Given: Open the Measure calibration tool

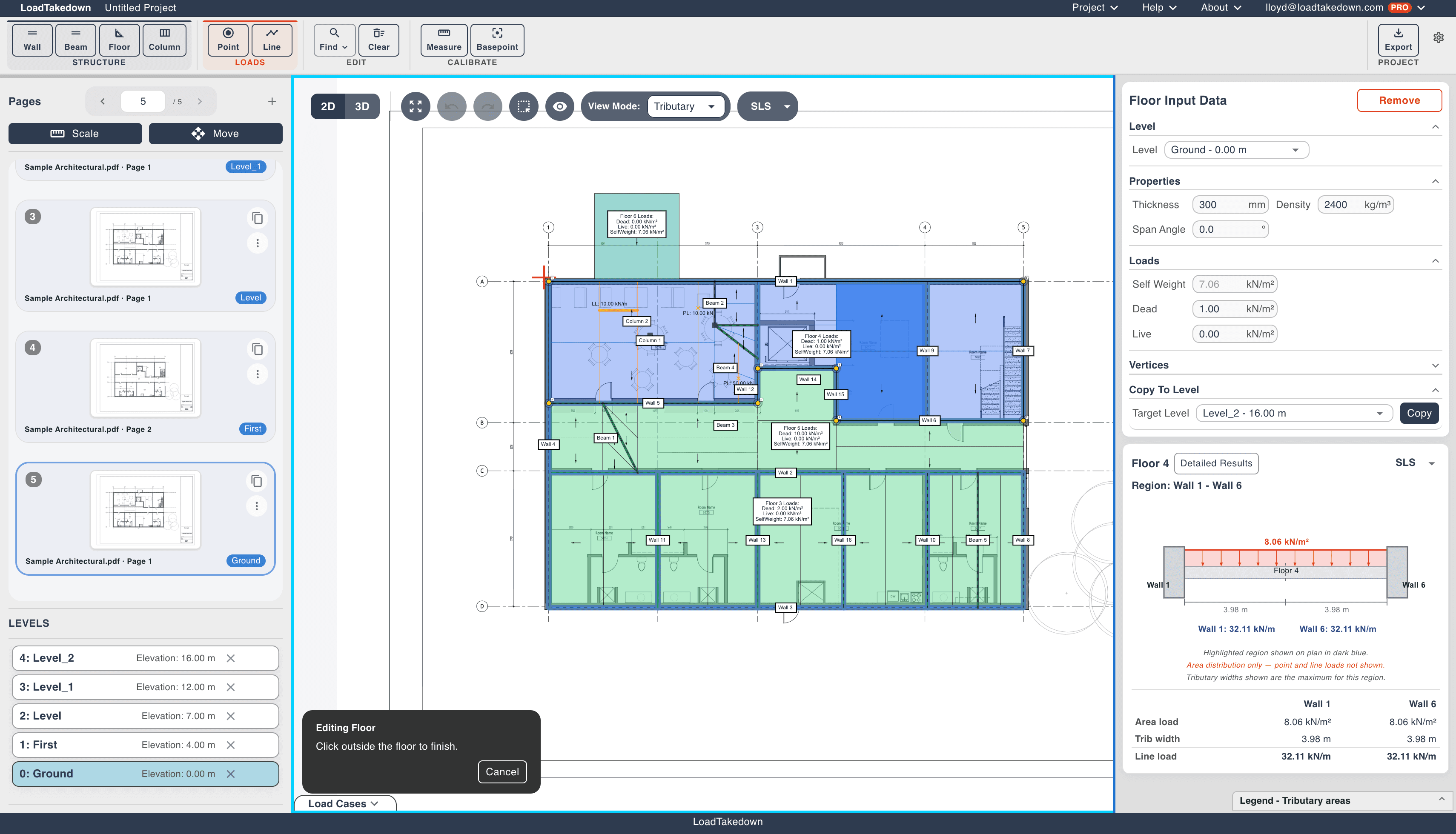Looking at the screenshot, I should (x=443, y=40).
